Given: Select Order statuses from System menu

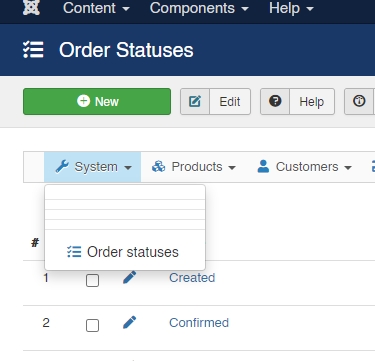Looking at the screenshot, I should [125, 252].
